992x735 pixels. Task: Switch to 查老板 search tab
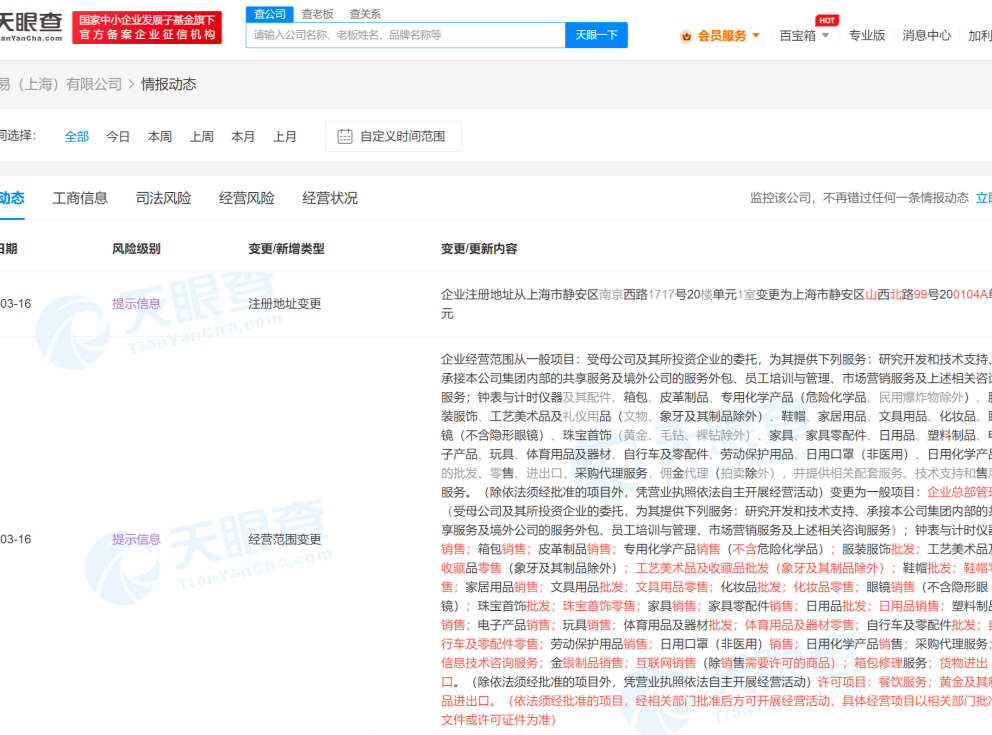(x=318, y=14)
